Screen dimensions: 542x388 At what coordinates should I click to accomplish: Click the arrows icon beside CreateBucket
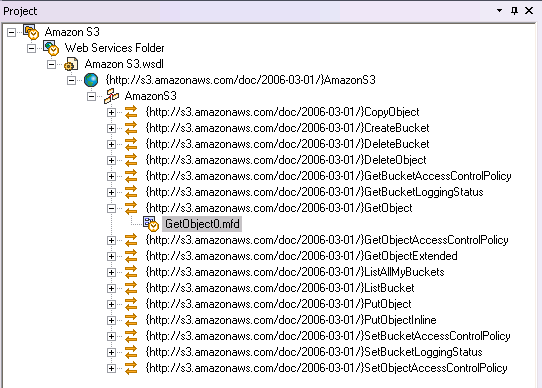tap(131, 128)
